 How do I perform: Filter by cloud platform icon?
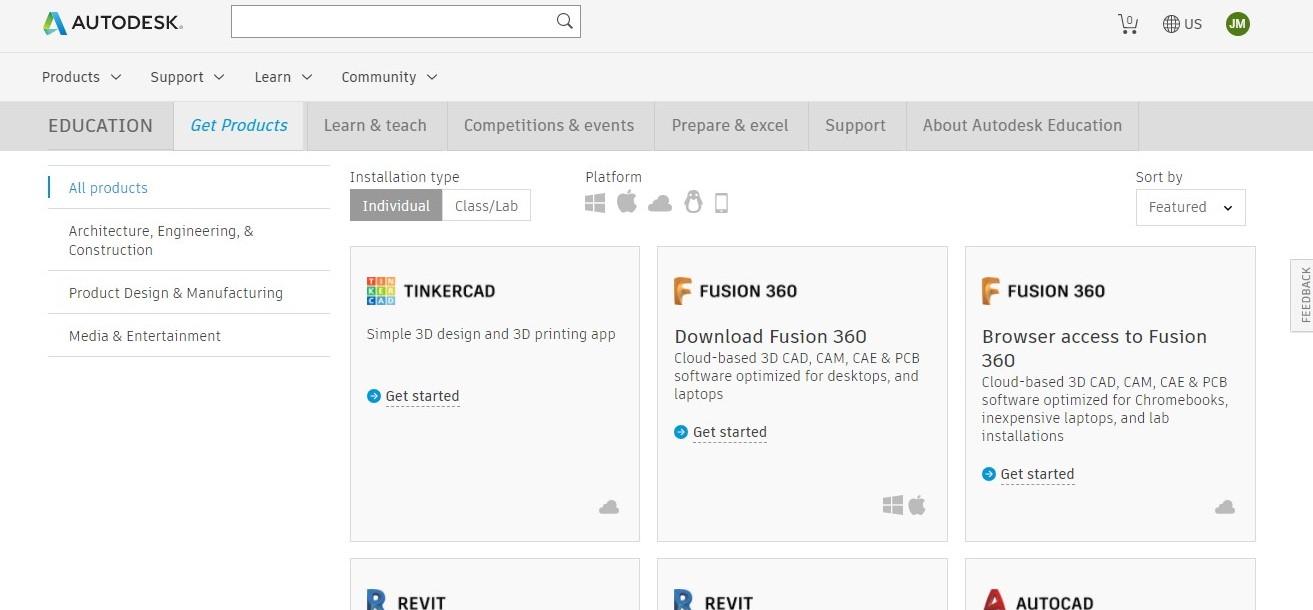(660, 204)
